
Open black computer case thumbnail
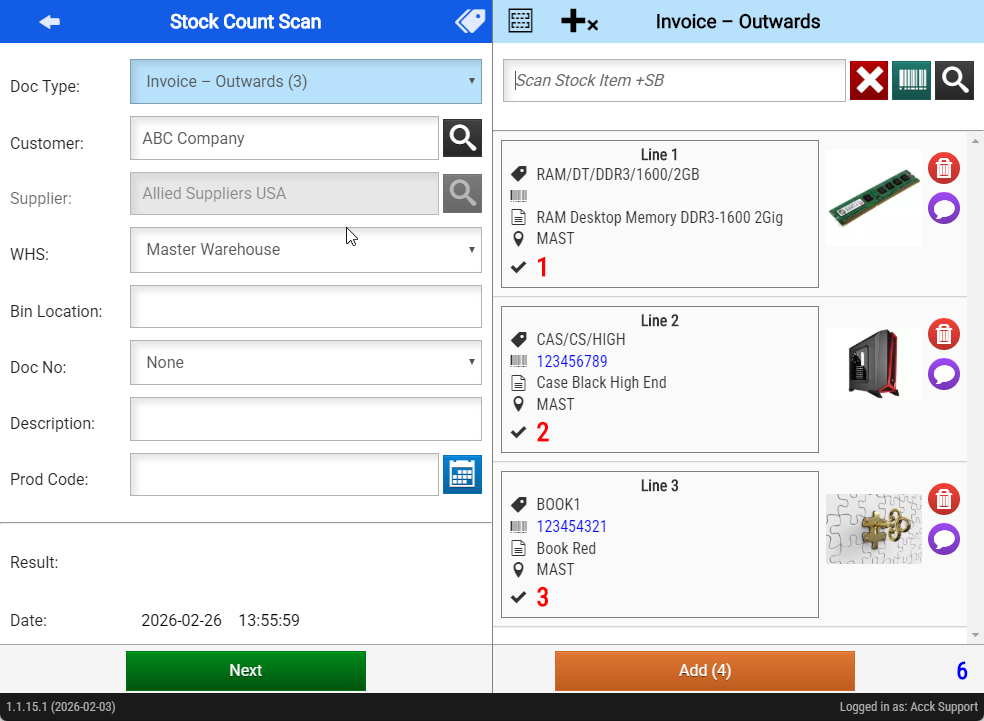[x=874, y=363]
